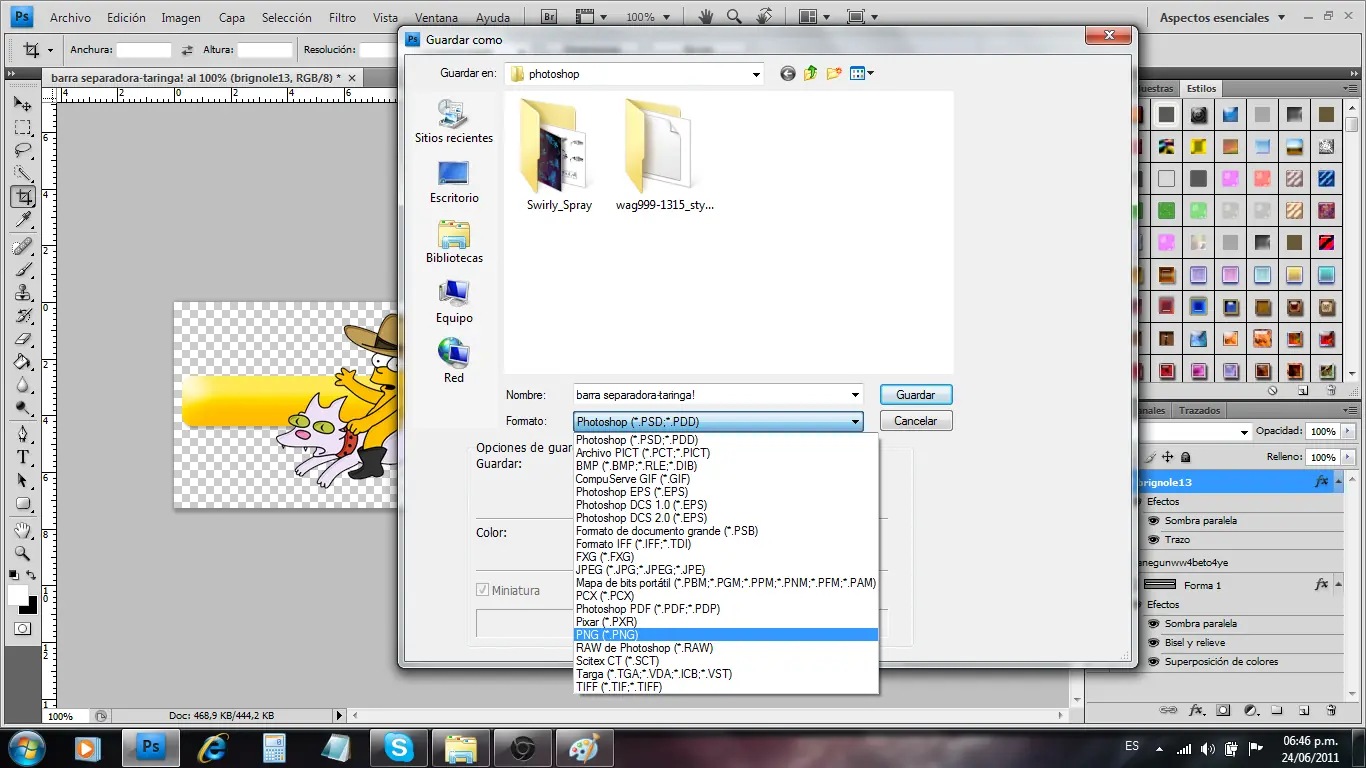Go back to previous folder in save dialog
This screenshot has width=1366, height=768.
click(788, 73)
